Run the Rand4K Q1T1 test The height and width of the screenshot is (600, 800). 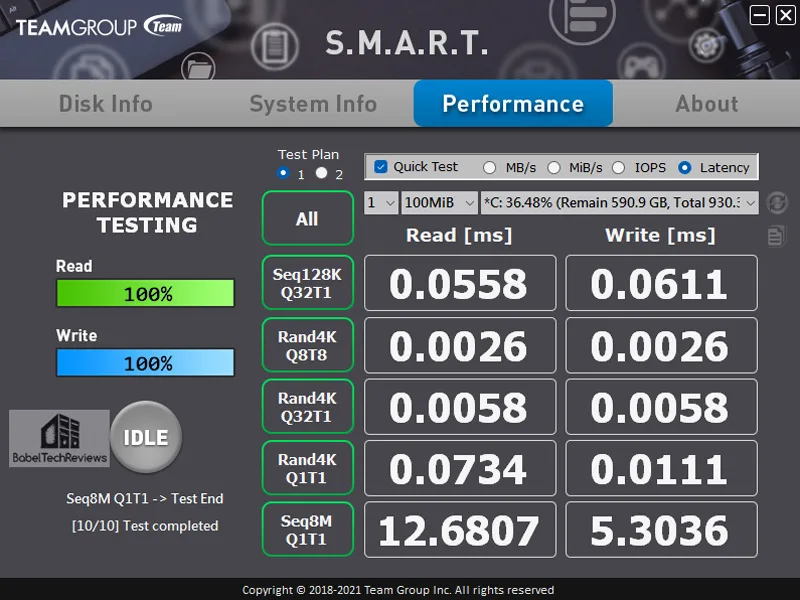point(308,467)
